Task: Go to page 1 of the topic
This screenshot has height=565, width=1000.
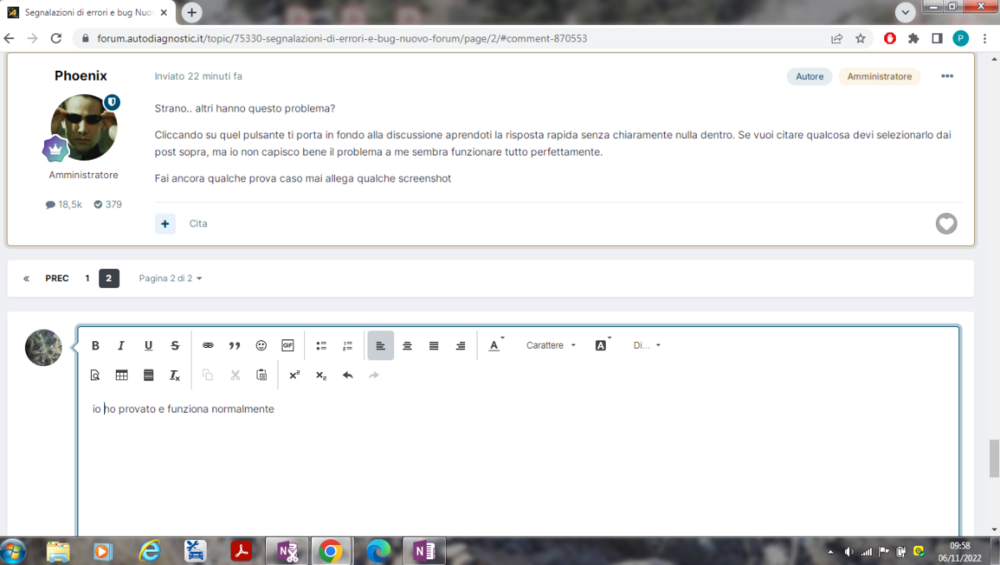Action: pyautogui.click(x=87, y=278)
